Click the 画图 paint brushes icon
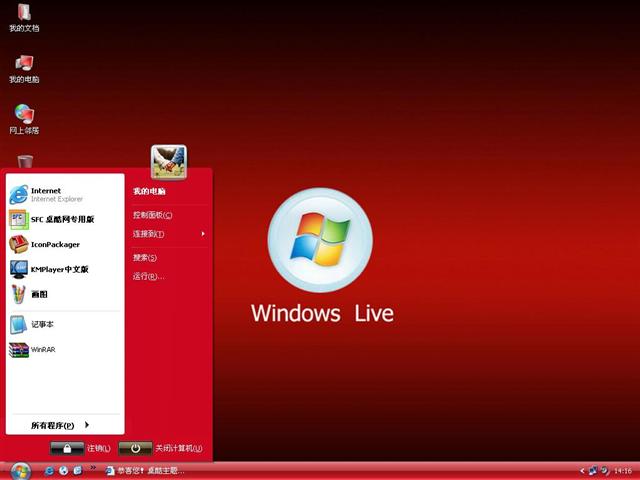 (x=19, y=294)
